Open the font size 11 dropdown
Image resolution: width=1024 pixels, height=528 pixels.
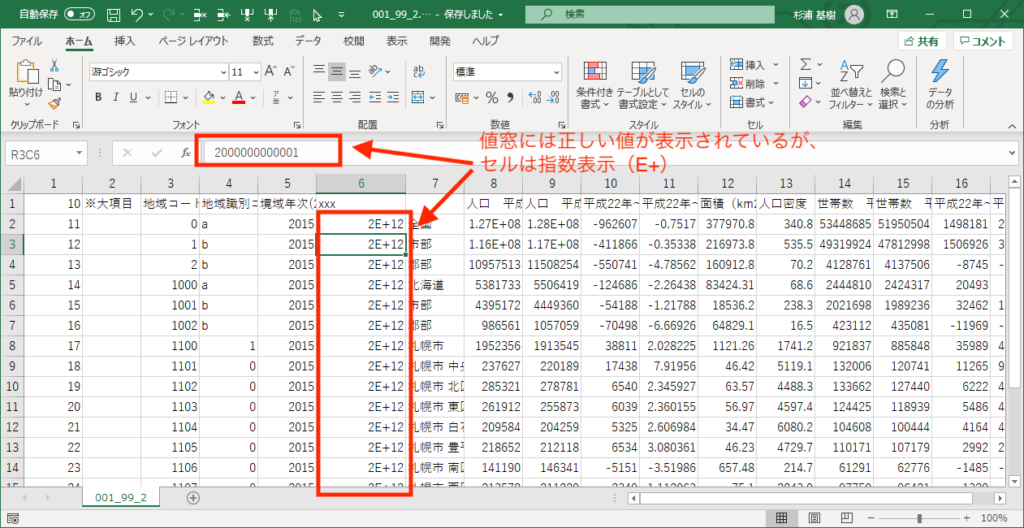tap(256, 72)
